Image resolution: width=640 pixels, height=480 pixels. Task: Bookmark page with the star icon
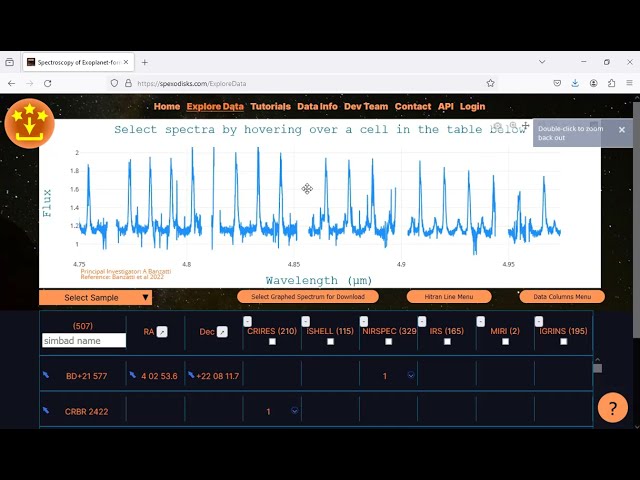coord(490,83)
